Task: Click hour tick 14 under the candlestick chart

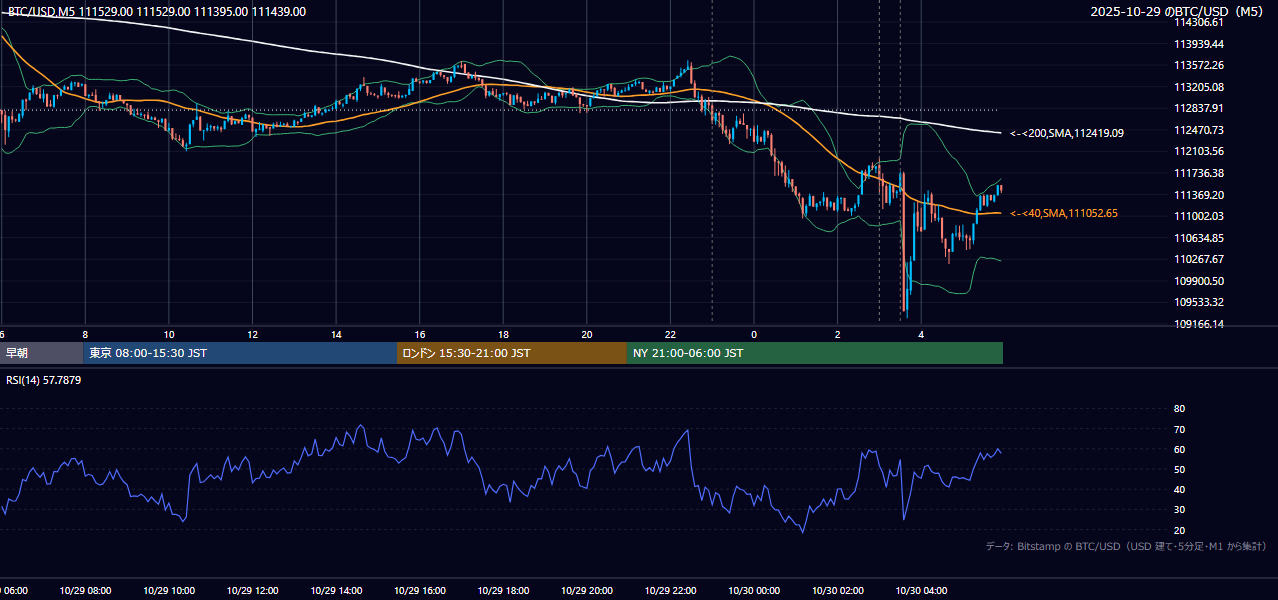Action: (336, 334)
